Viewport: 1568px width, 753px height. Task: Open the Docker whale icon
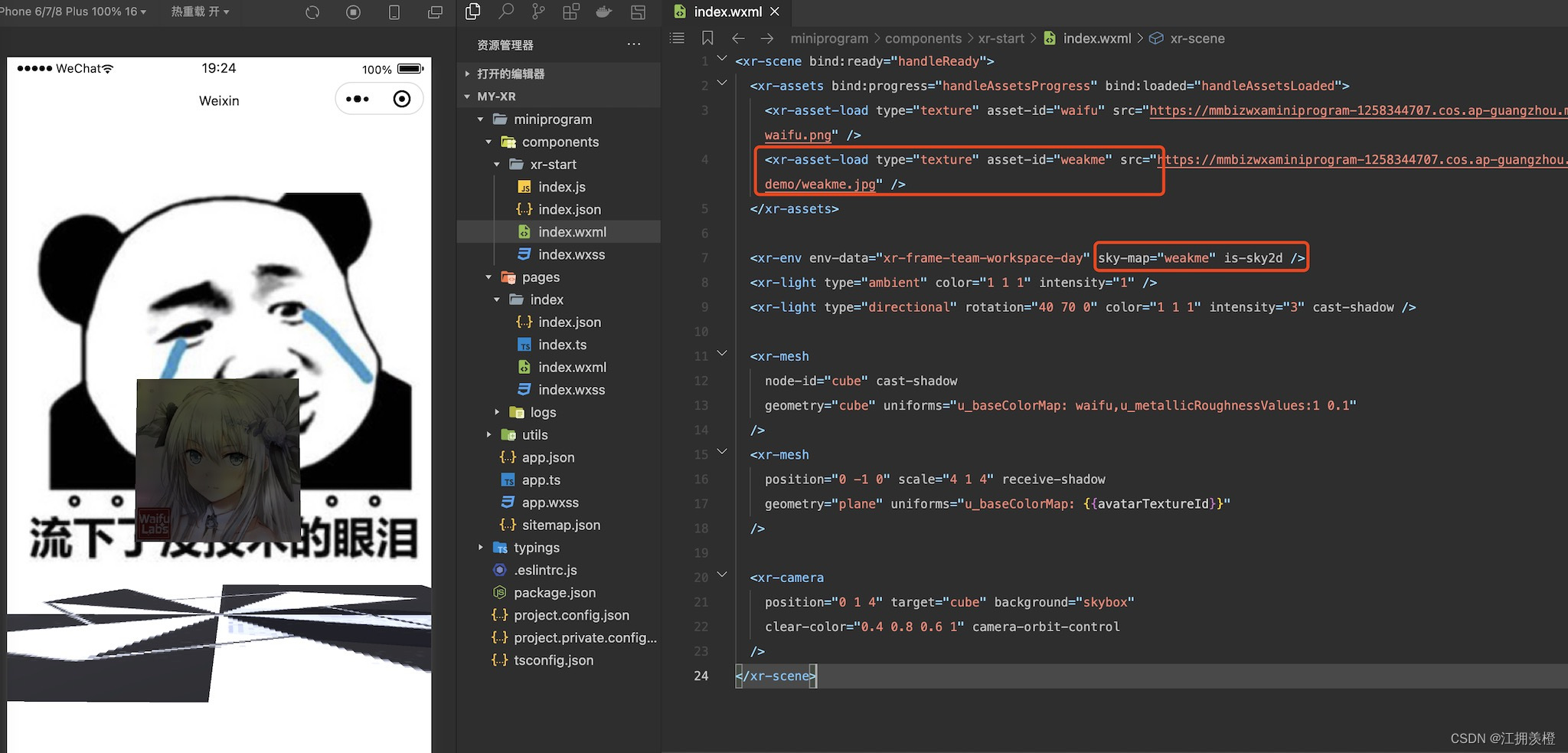(604, 11)
